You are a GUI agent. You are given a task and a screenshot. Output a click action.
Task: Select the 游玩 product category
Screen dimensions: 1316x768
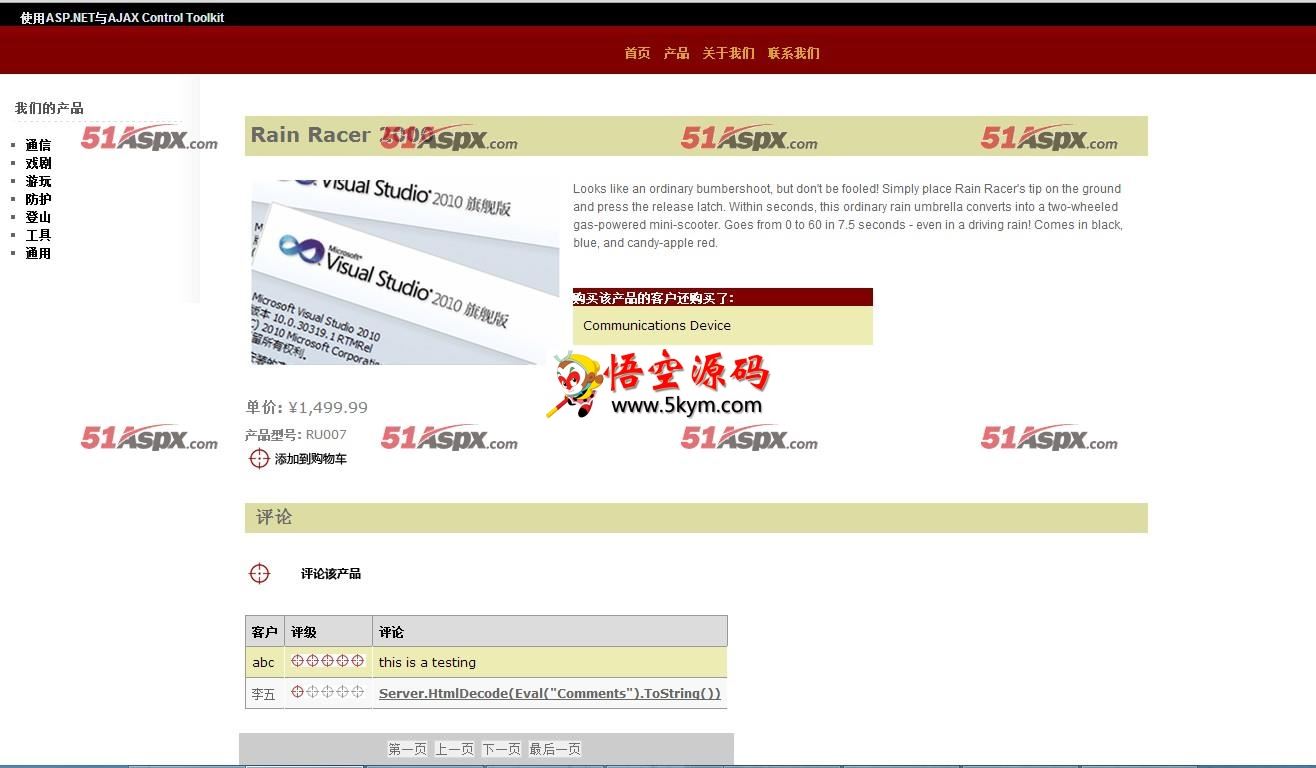(x=38, y=181)
